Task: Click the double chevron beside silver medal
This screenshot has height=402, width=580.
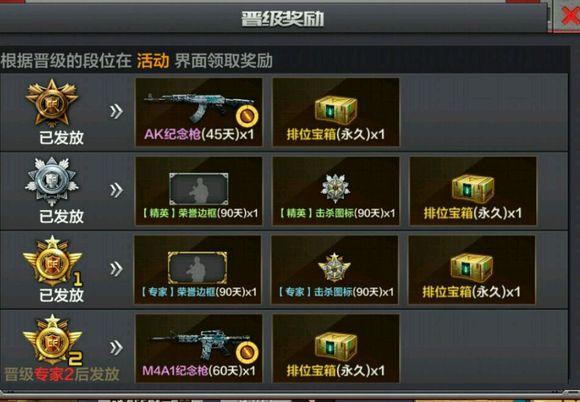Action: [x=116, y=190]
